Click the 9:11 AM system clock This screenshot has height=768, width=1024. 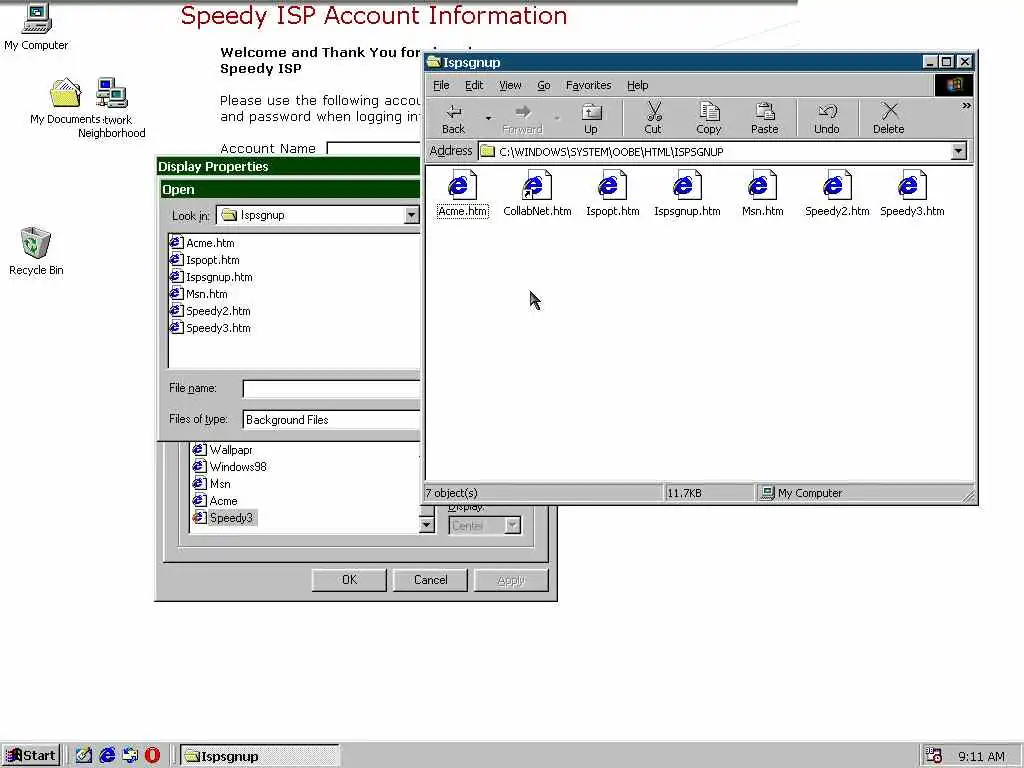coord(982,757)
